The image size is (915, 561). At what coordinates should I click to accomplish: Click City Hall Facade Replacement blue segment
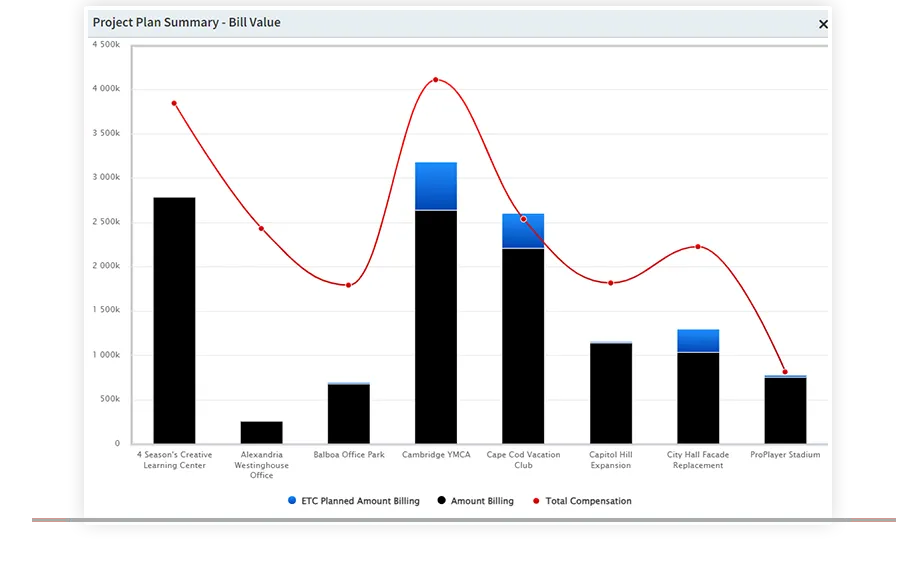click(x=698, y=340)
